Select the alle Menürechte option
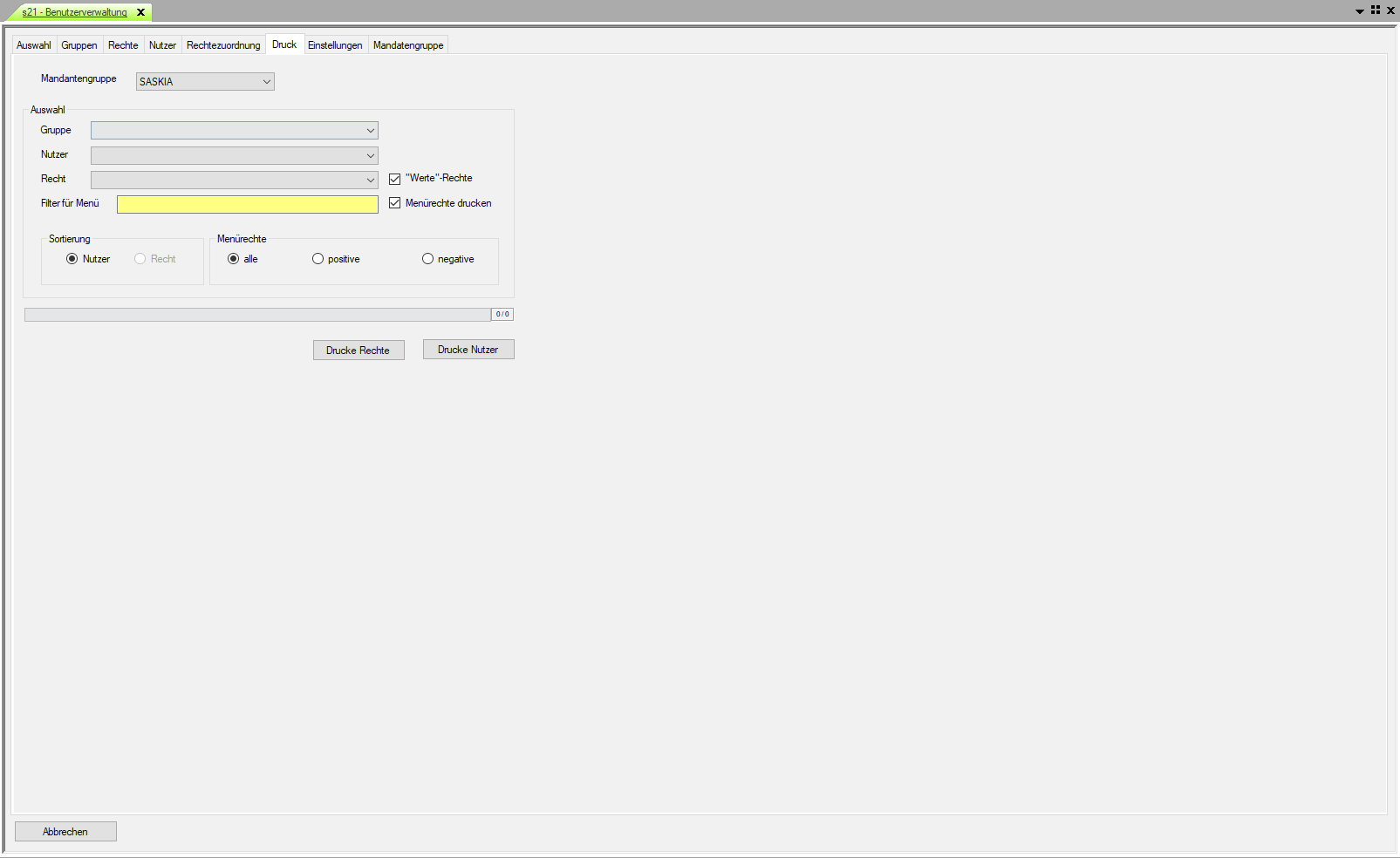Image resolution: width=1400 pixels, height=858 pixels. [234, 259]
